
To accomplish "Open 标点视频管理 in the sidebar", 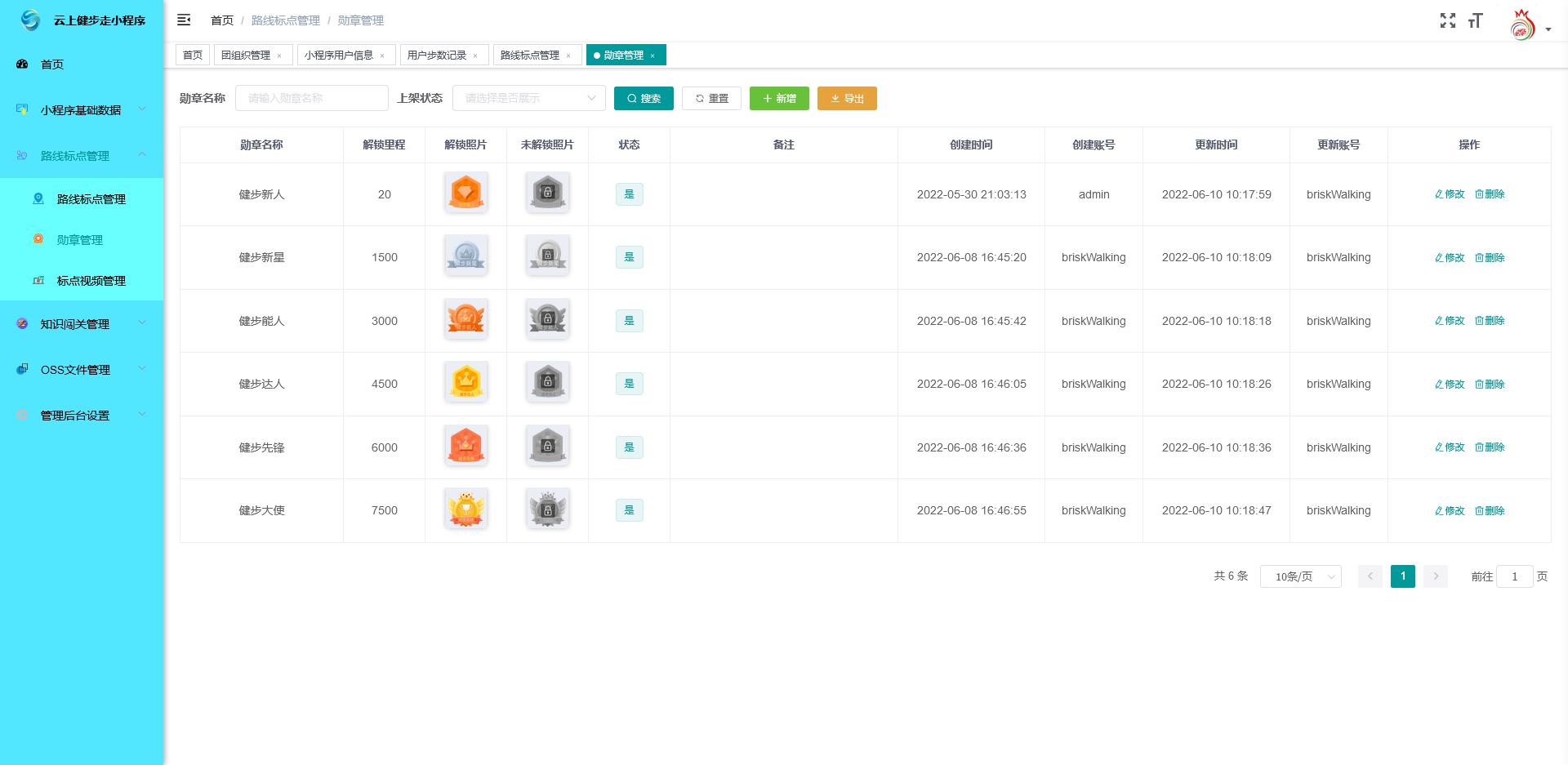I will 91,281.
